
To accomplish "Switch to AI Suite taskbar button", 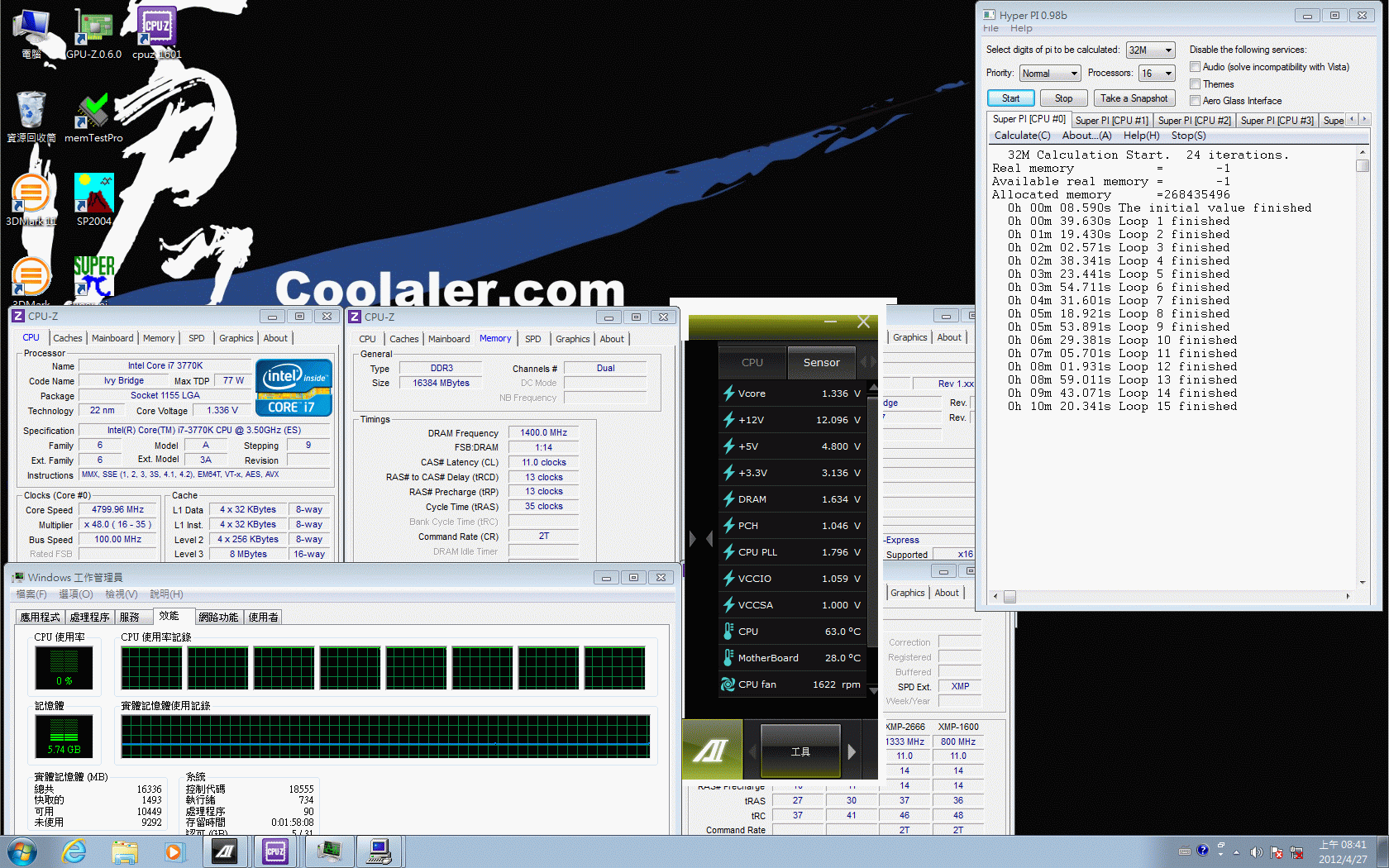I will pyautogui.click(x=224, y=851).
